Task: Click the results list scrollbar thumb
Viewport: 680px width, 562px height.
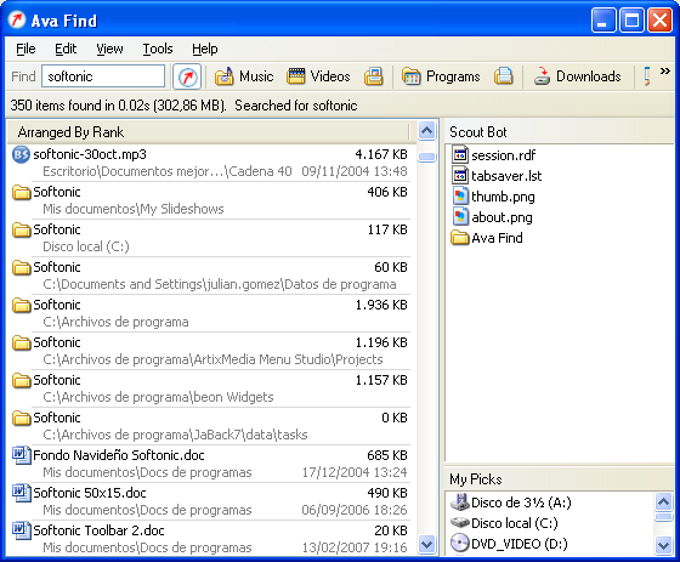Action: click(x=427, y=157)
